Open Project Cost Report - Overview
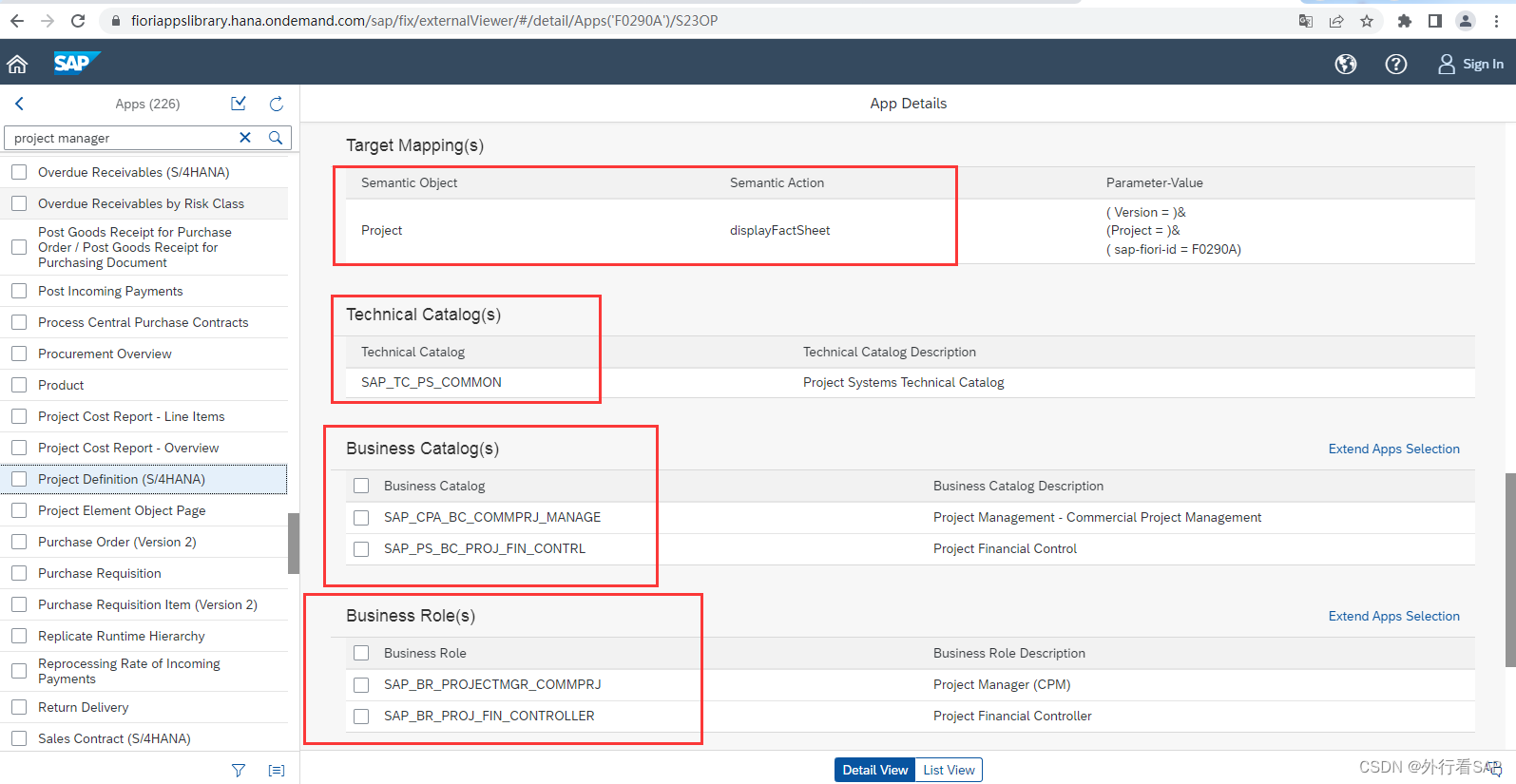 tap(128, 448)
